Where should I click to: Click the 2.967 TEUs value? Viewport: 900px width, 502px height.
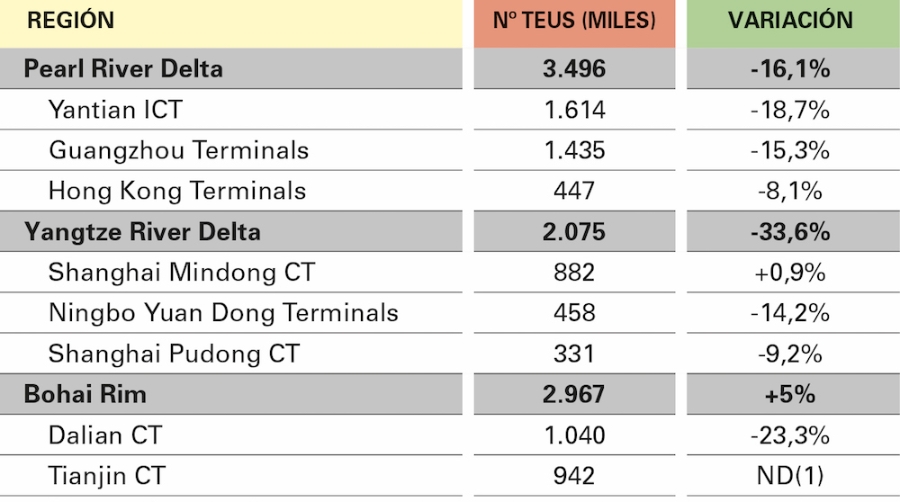(574, 395)
